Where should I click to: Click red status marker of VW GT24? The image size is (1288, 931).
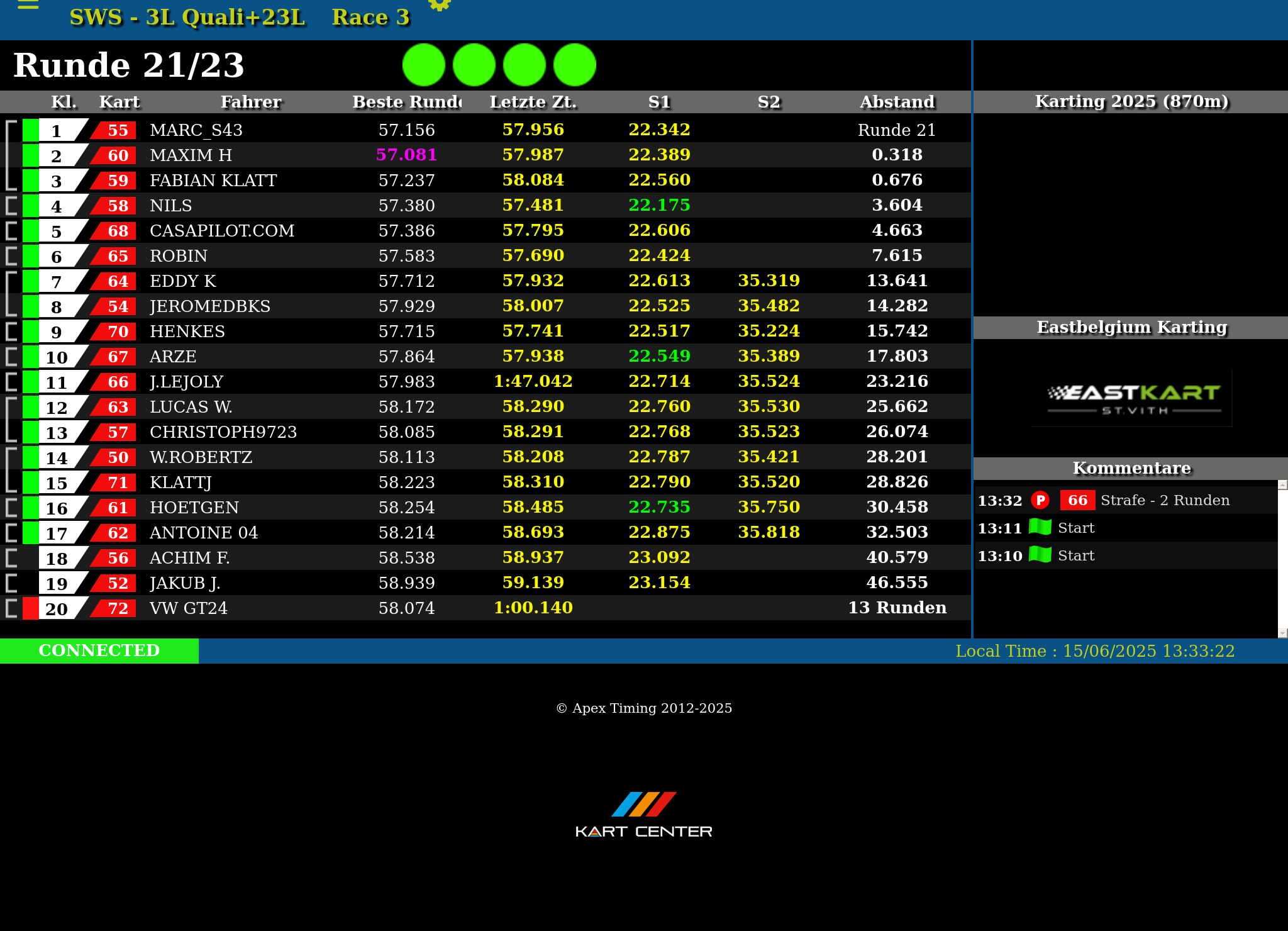[x=30, y=608]
